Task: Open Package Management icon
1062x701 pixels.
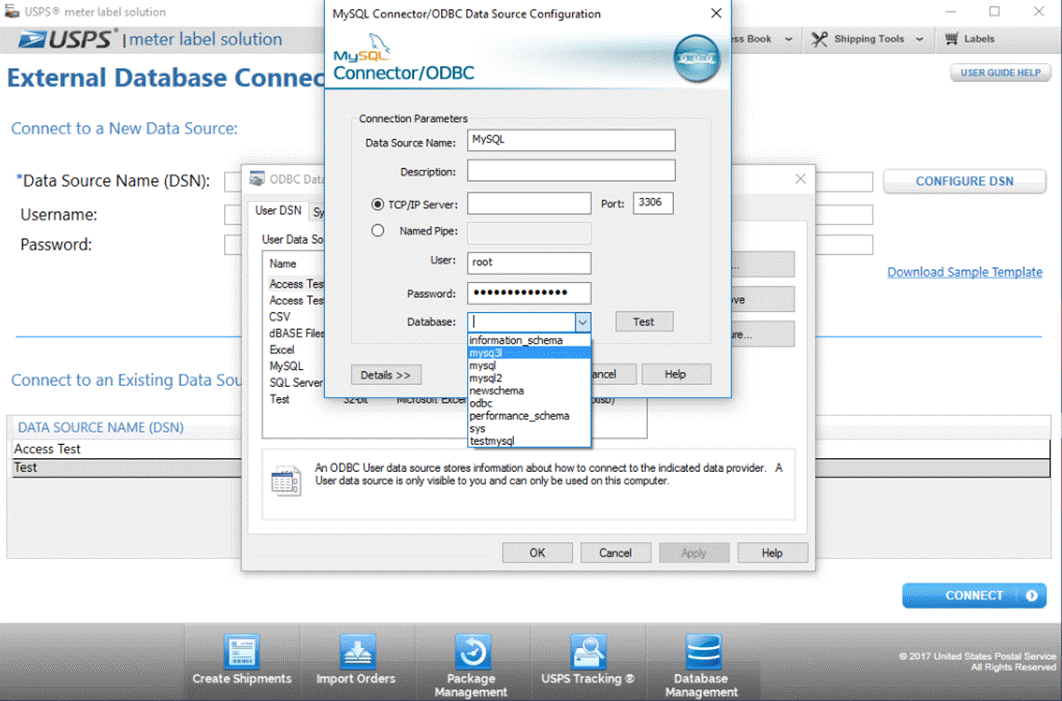Action: [472, 652]
